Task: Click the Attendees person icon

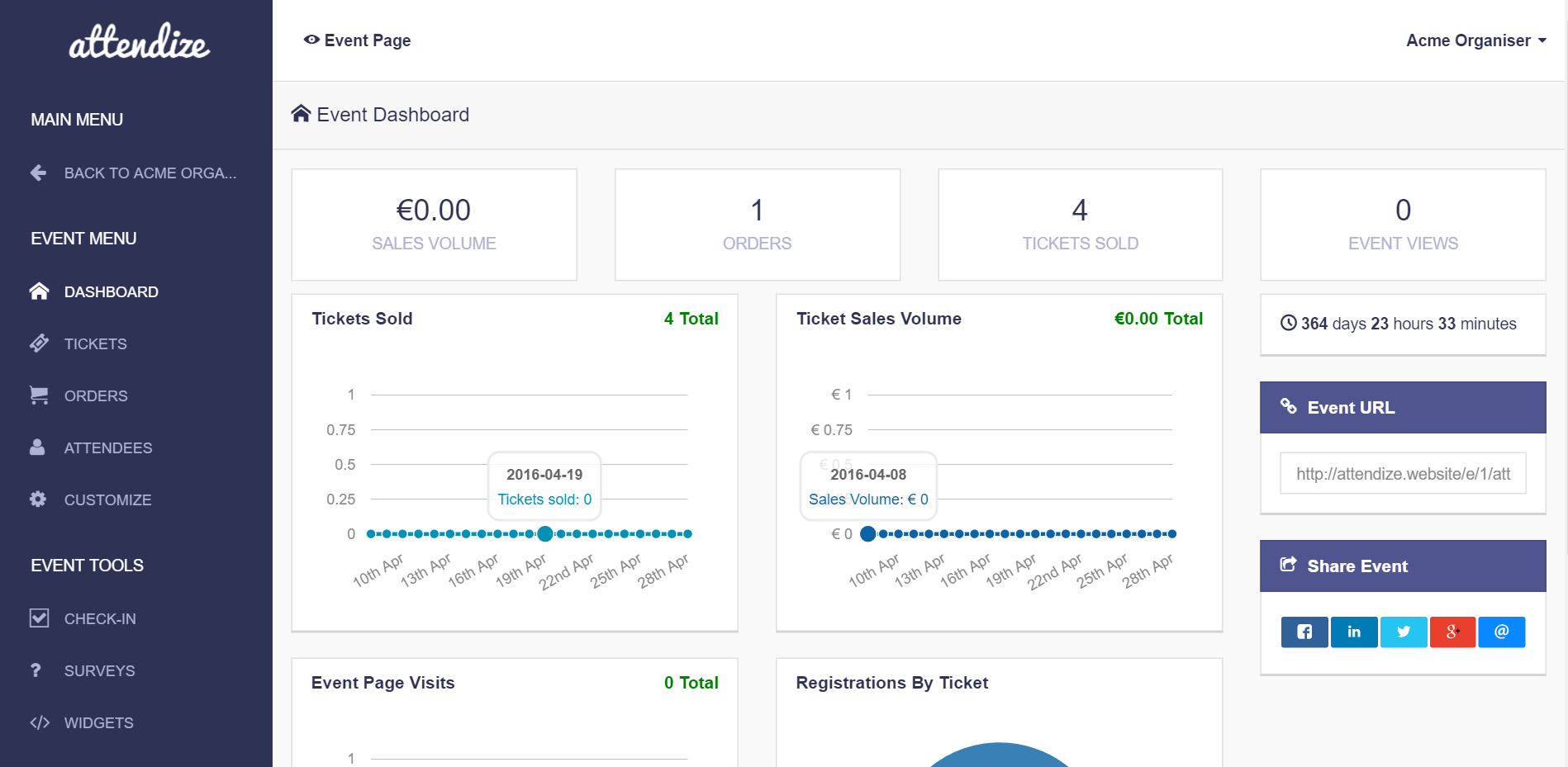Action: (39, 447)
